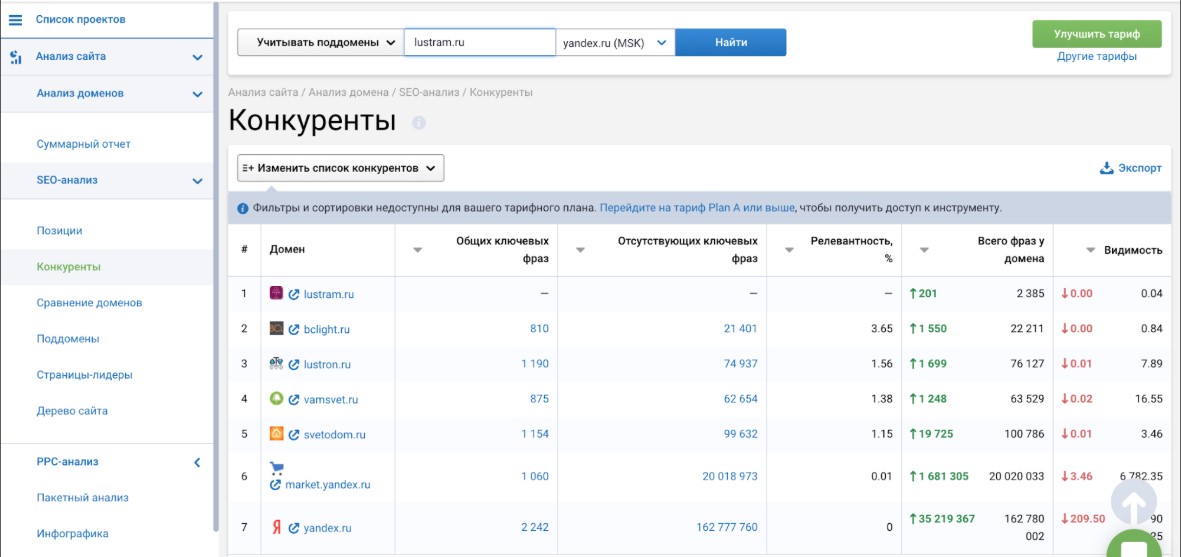Click svetodom.ru orange house favicon
Viewport: 1181px width, 557px height.
coord(276,434)
